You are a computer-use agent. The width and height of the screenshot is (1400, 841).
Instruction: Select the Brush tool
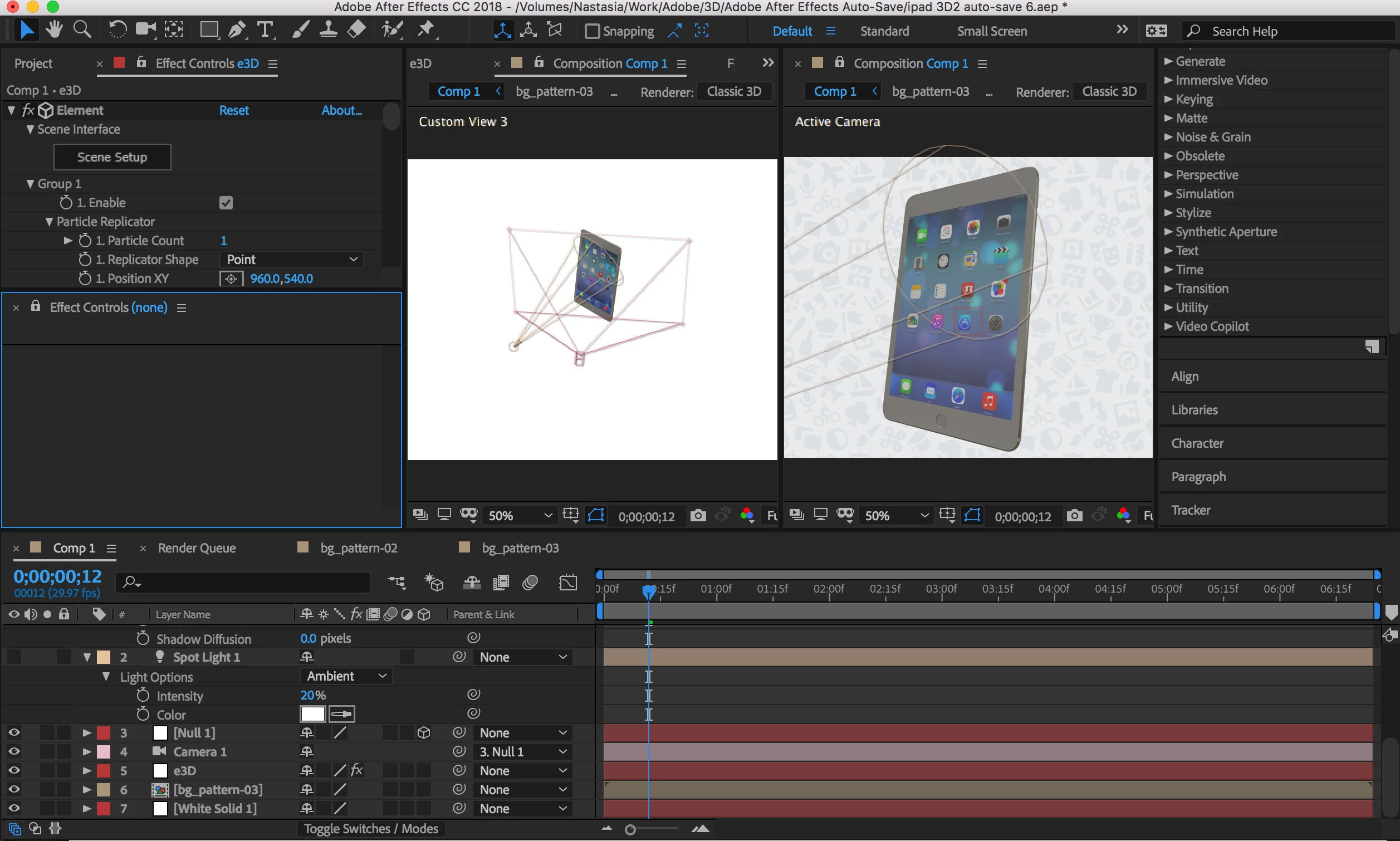tap(300, 30)
